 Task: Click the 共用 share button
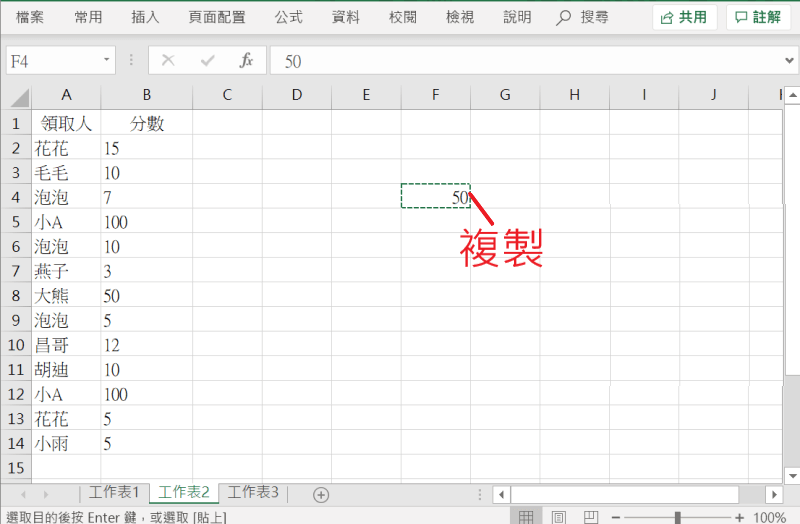684,17
